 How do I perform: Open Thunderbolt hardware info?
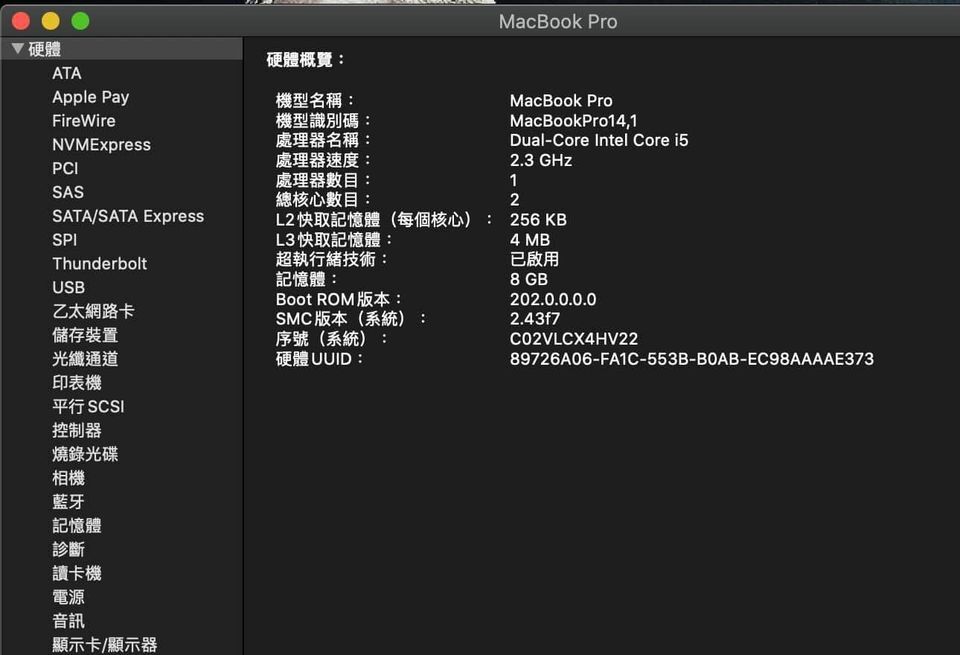pyautogui.click(x=100, y=264)
